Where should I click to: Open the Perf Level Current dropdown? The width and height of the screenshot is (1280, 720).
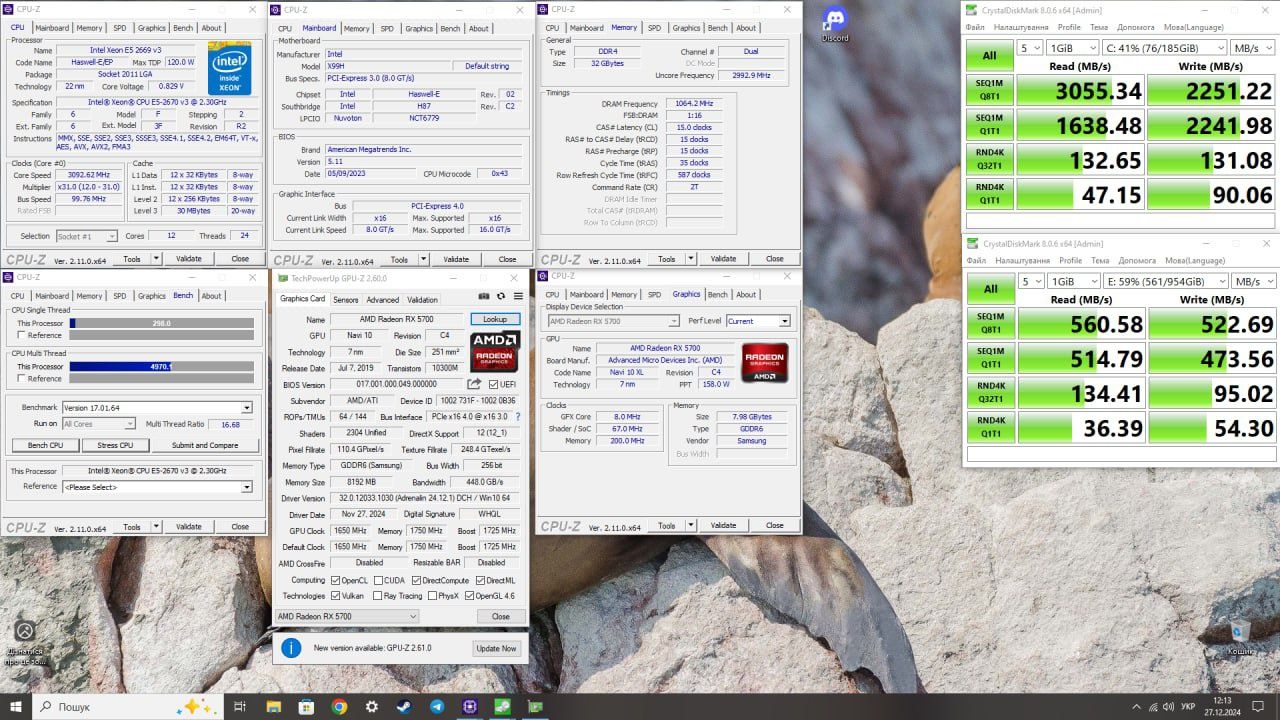758,321
